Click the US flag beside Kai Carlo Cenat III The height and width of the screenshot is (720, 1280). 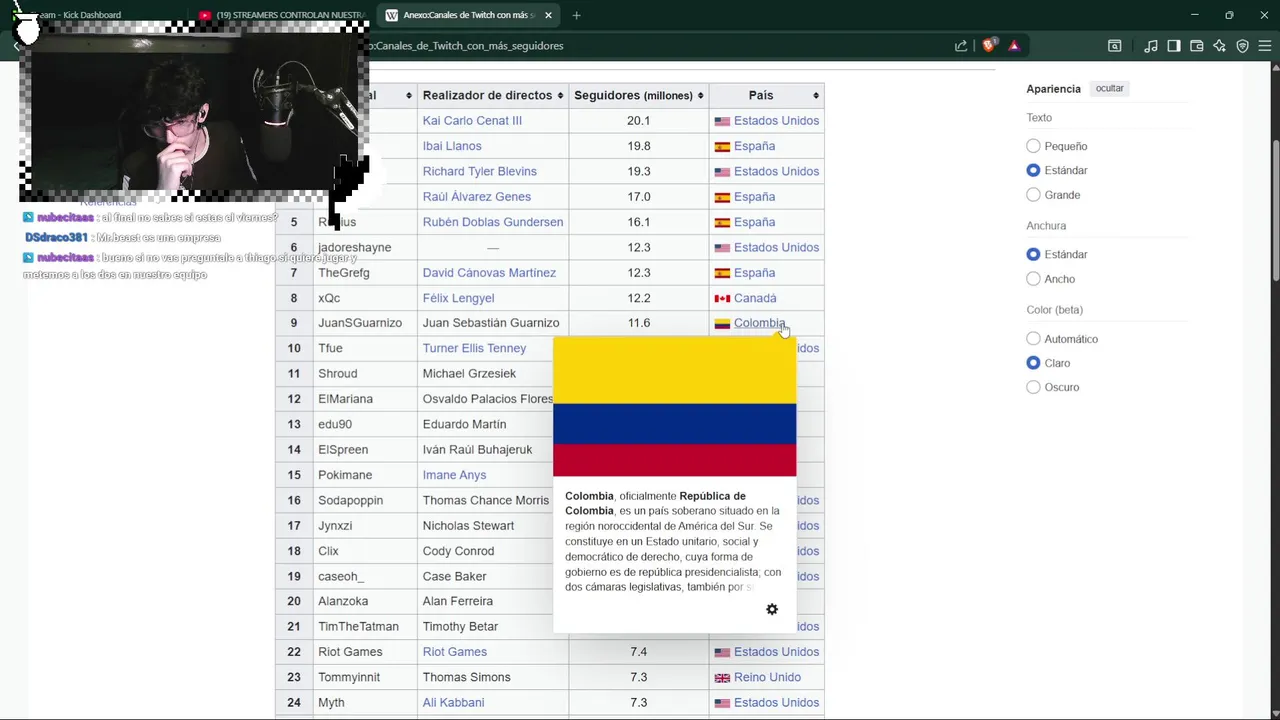pyautogui.click(x=722, y=121)
